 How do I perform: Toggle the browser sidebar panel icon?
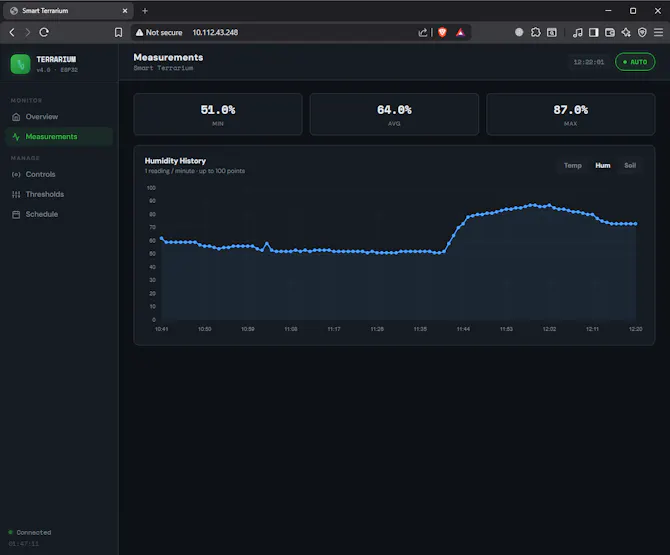(594, 32)
